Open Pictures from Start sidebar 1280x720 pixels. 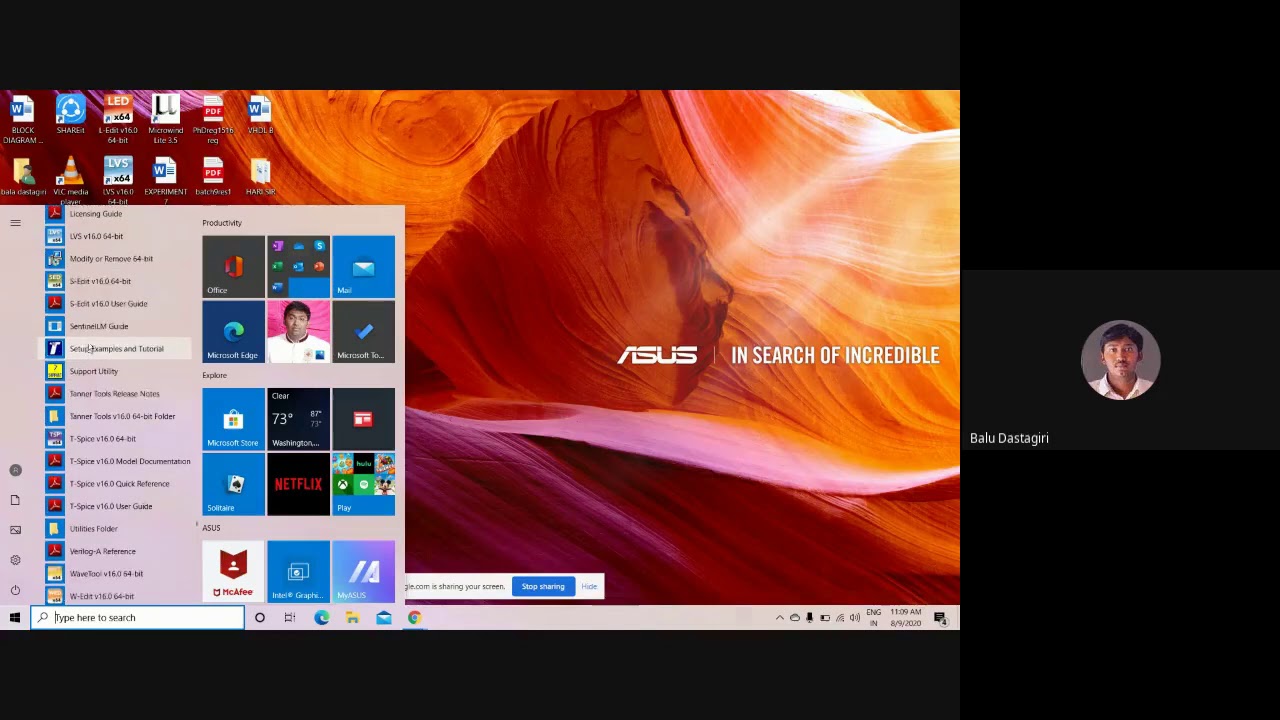pyautogui.click(x=15, y=530)
